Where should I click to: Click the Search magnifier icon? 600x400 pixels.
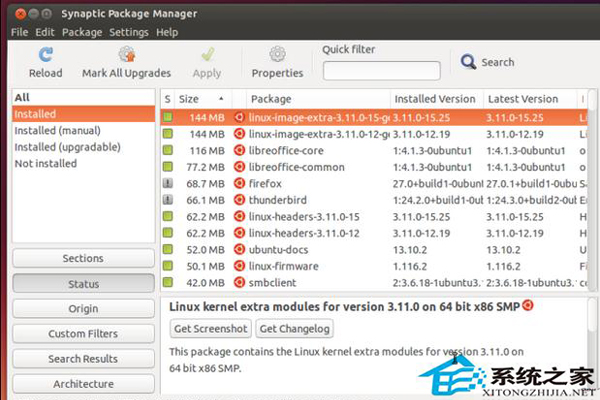(x=468, y=62)
